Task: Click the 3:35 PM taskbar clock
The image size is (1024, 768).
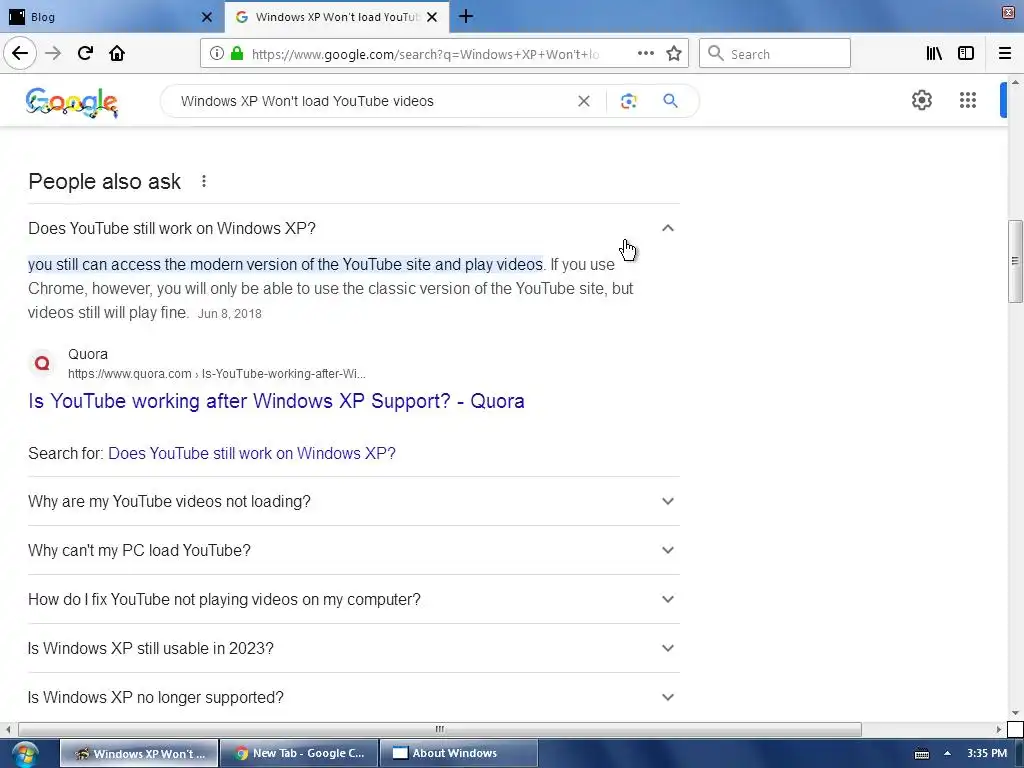Action: pos(987,753)
